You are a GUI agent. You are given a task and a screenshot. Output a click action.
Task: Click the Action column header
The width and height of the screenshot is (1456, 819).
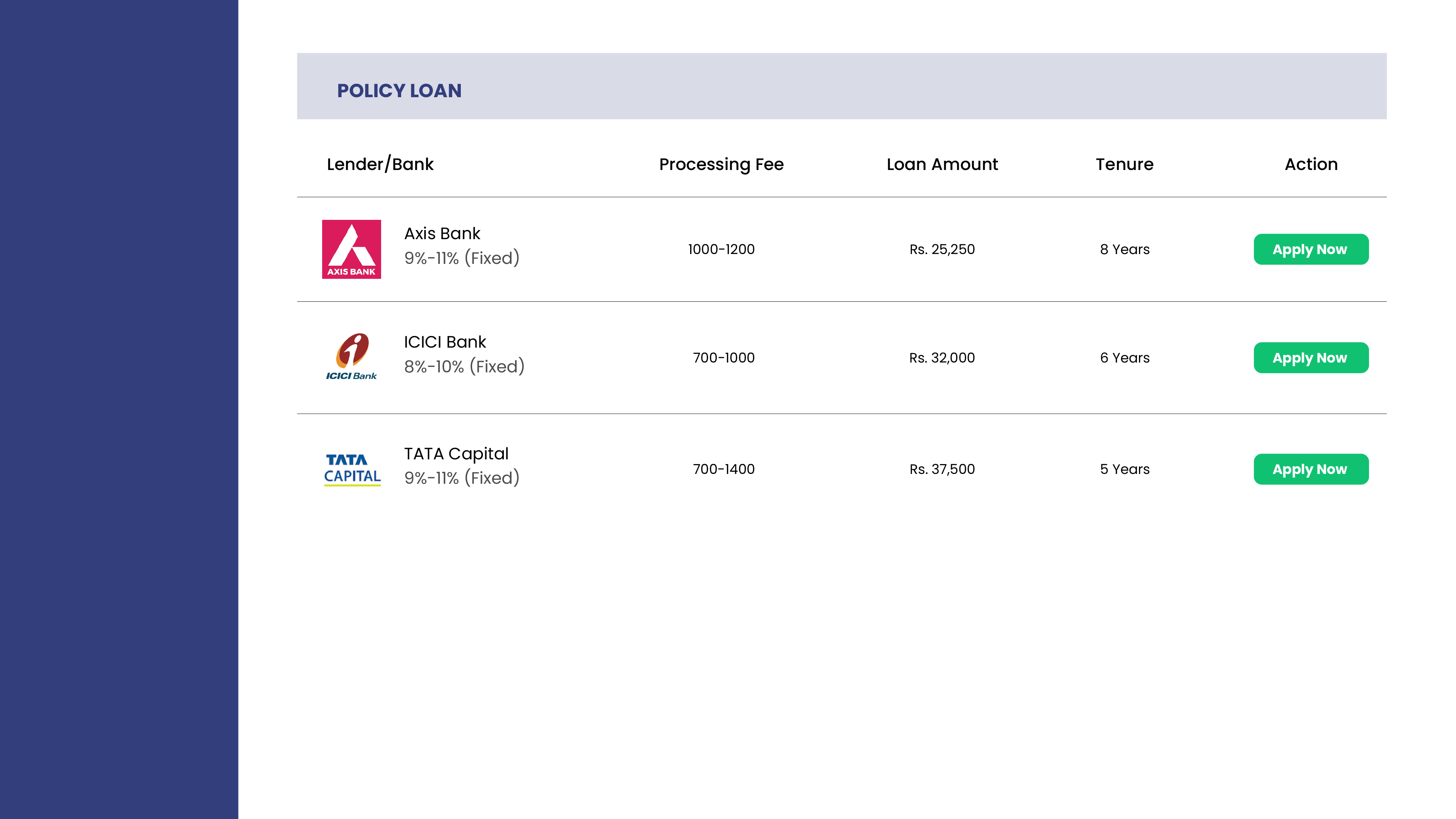click(x=1311, y=164)
